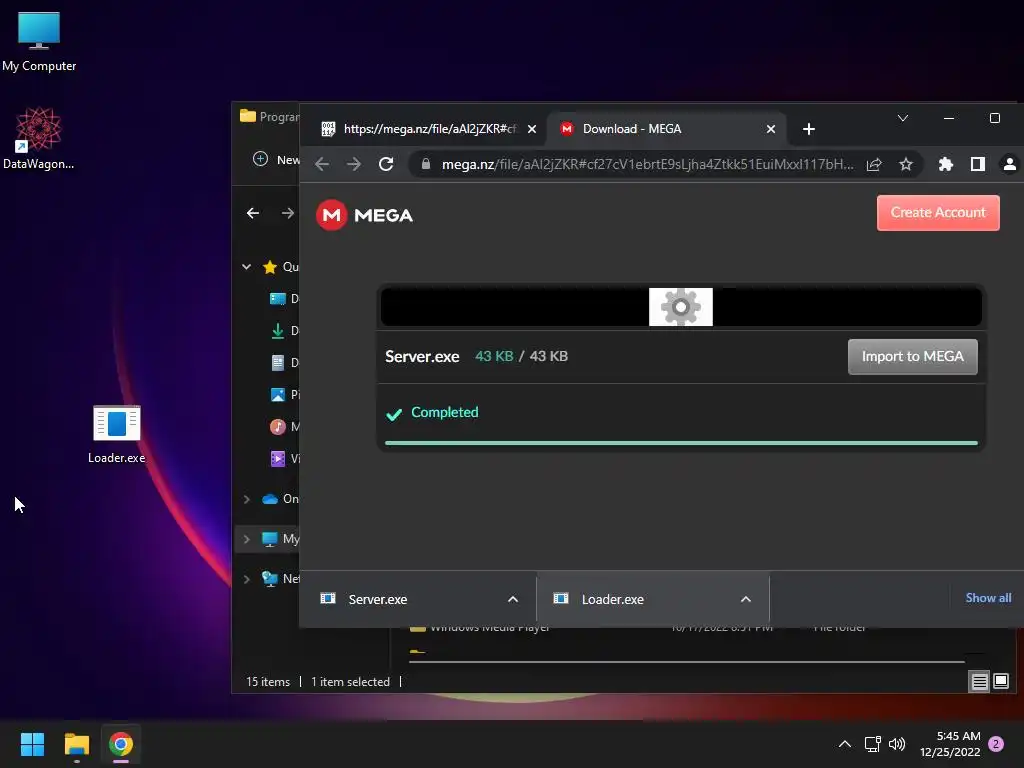
Task: Close the mega.nz file URL tab
Action: coord(532,129)
